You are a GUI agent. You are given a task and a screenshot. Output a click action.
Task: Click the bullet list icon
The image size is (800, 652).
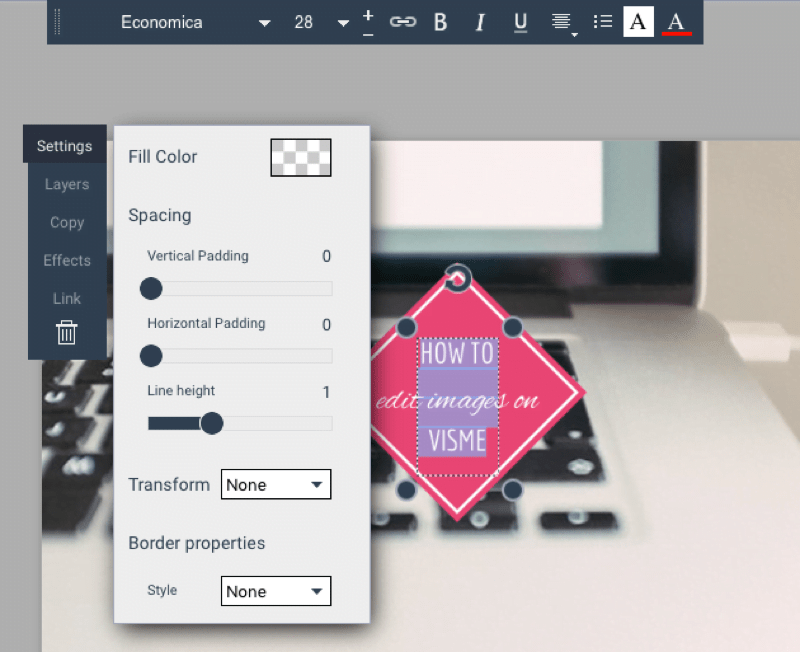click(x=603, y=22)
